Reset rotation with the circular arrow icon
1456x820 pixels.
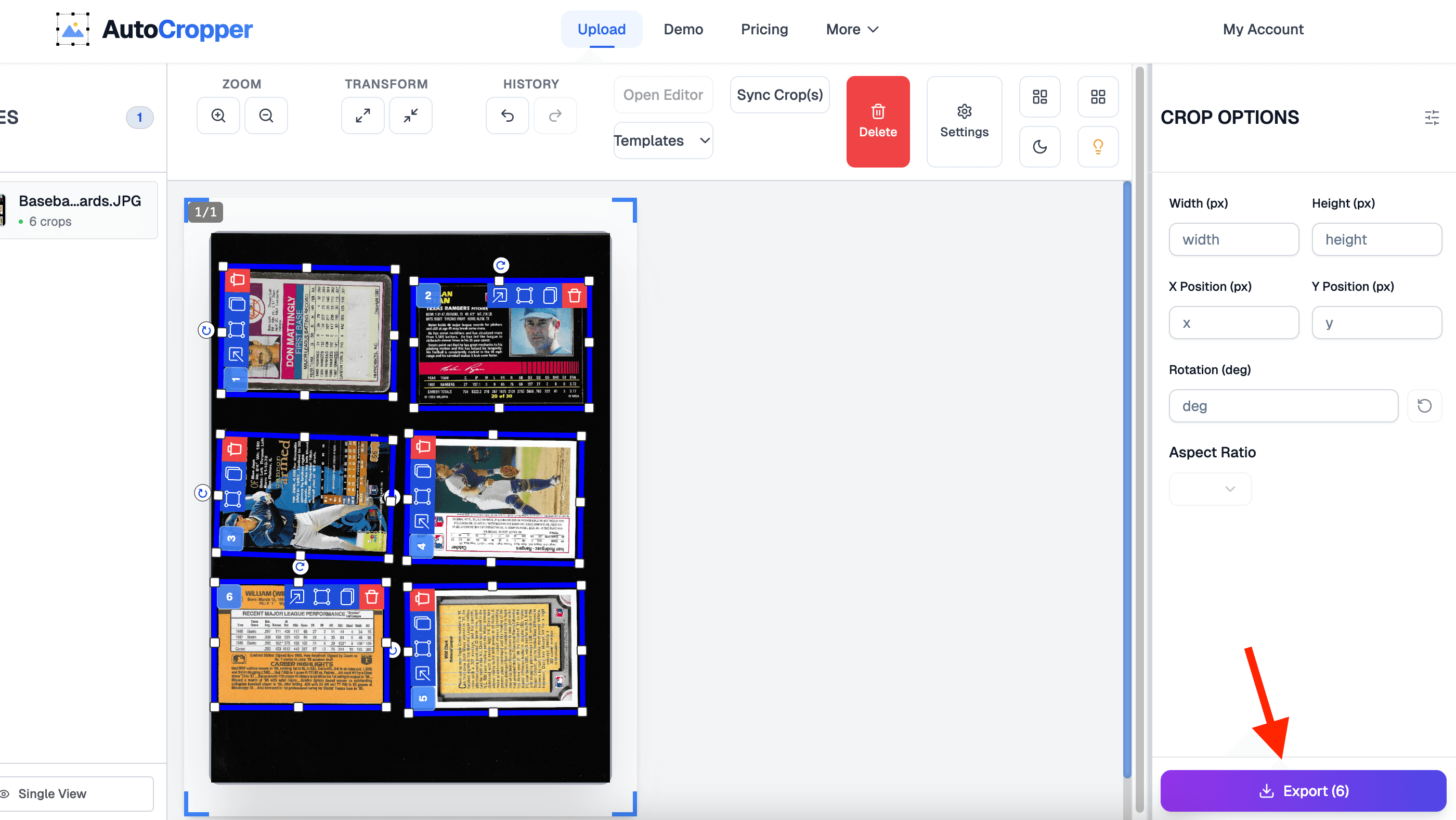(1424, 405)
